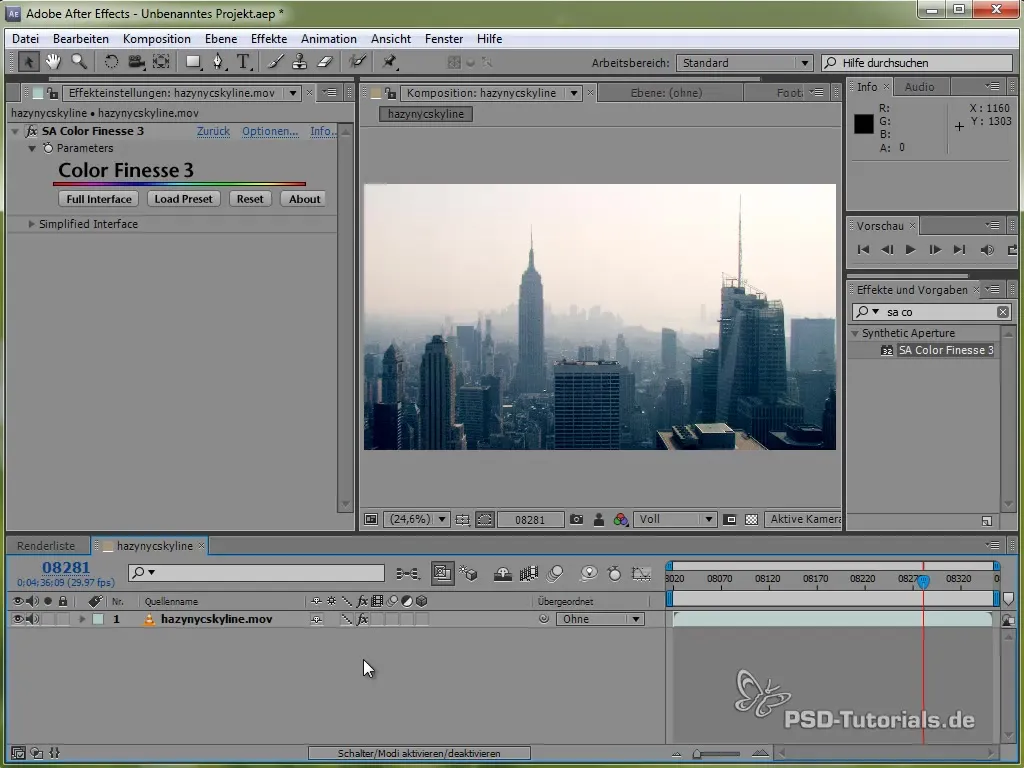The image size is (1024, 768).
Task: Click Load Preset button
Action: pos(184,199)
